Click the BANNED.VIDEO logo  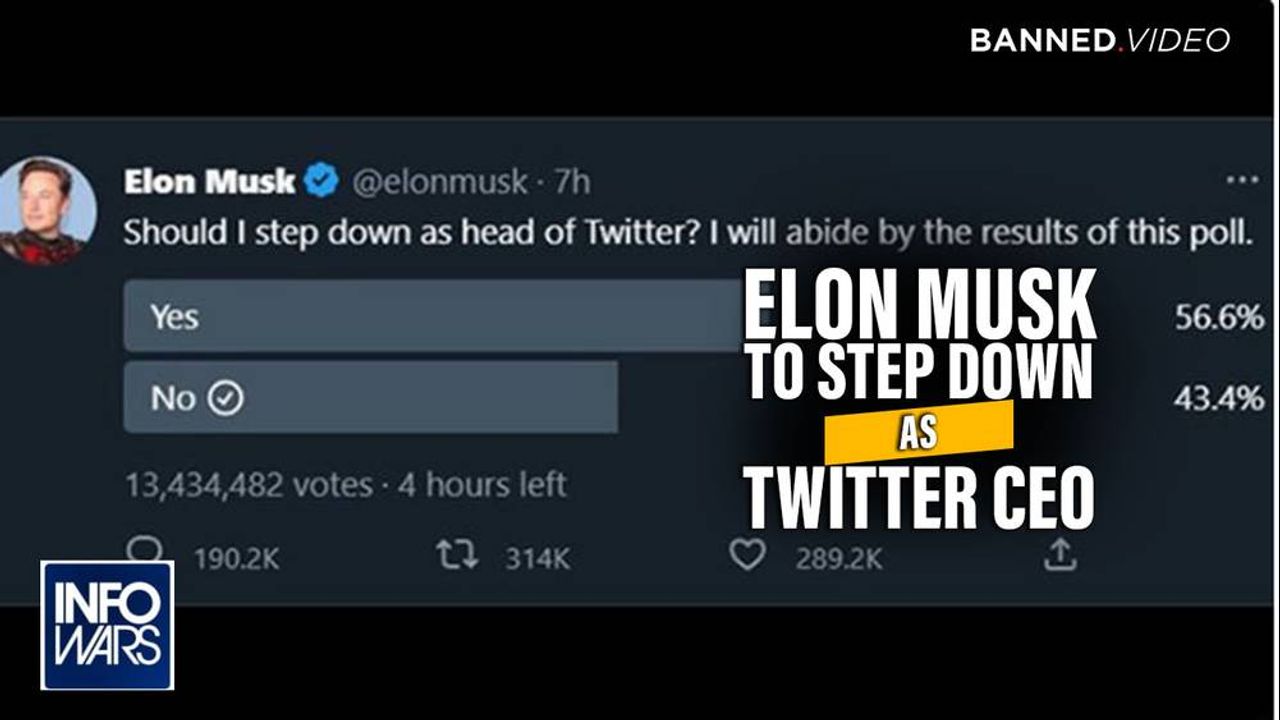click(x=1100, y=40)
